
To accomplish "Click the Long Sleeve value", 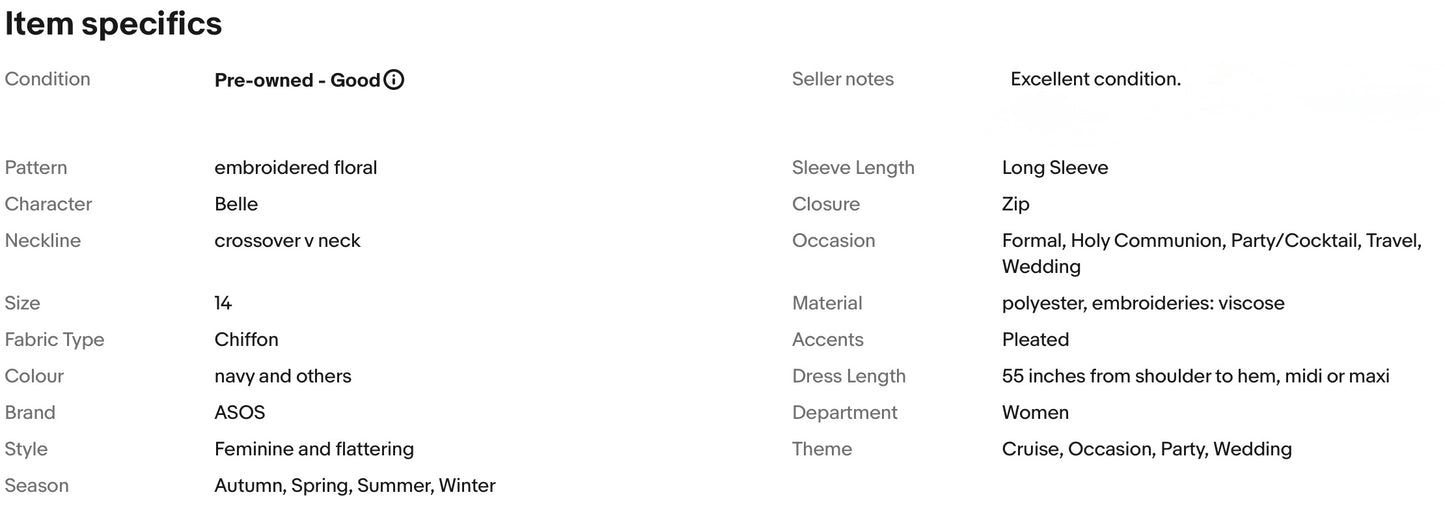I will point(1055,168).
